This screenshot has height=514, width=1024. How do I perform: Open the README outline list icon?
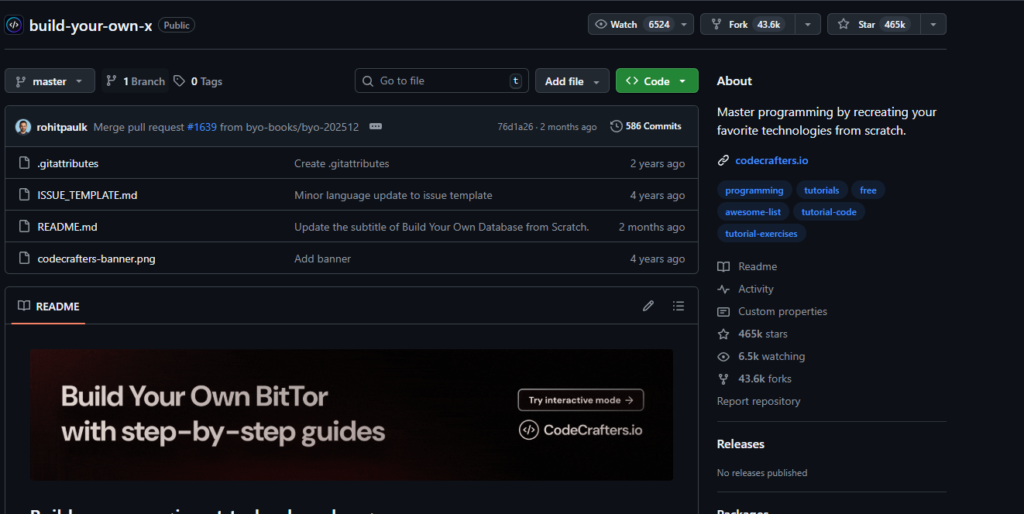tap(679, 306)
